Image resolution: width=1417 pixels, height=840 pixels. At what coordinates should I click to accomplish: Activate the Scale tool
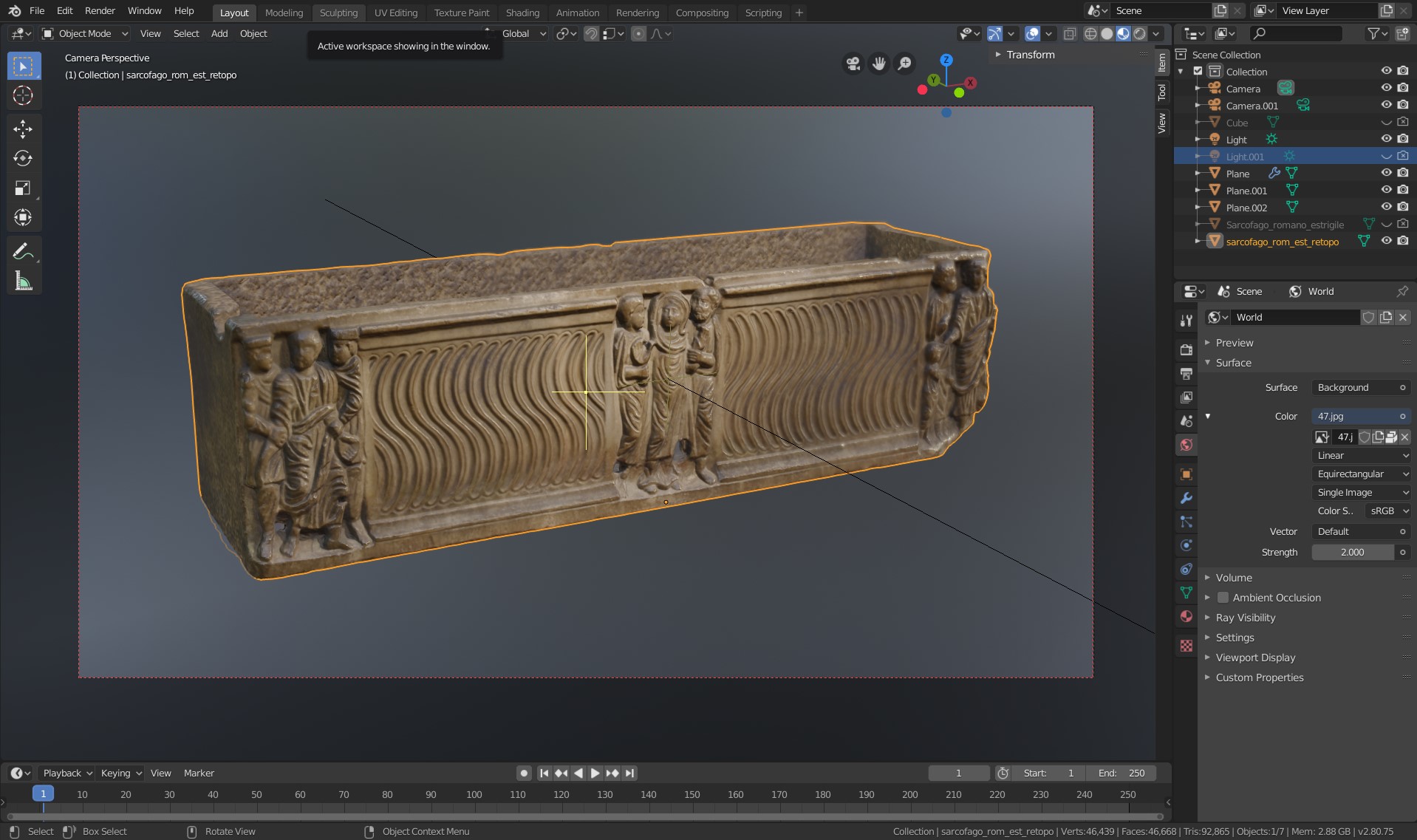pos(23,188)
